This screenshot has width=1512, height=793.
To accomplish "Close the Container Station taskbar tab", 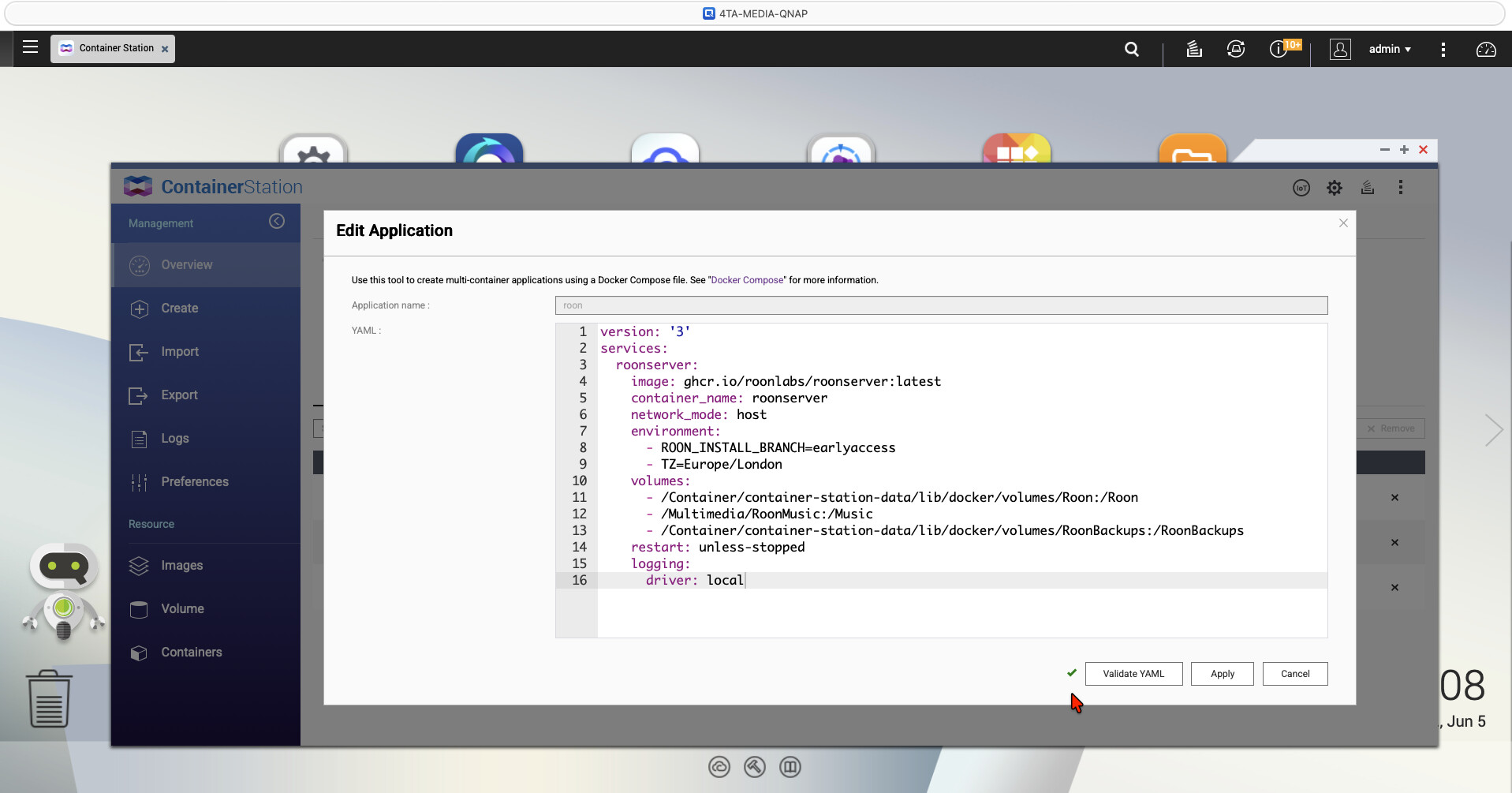I will pos(165,49).
